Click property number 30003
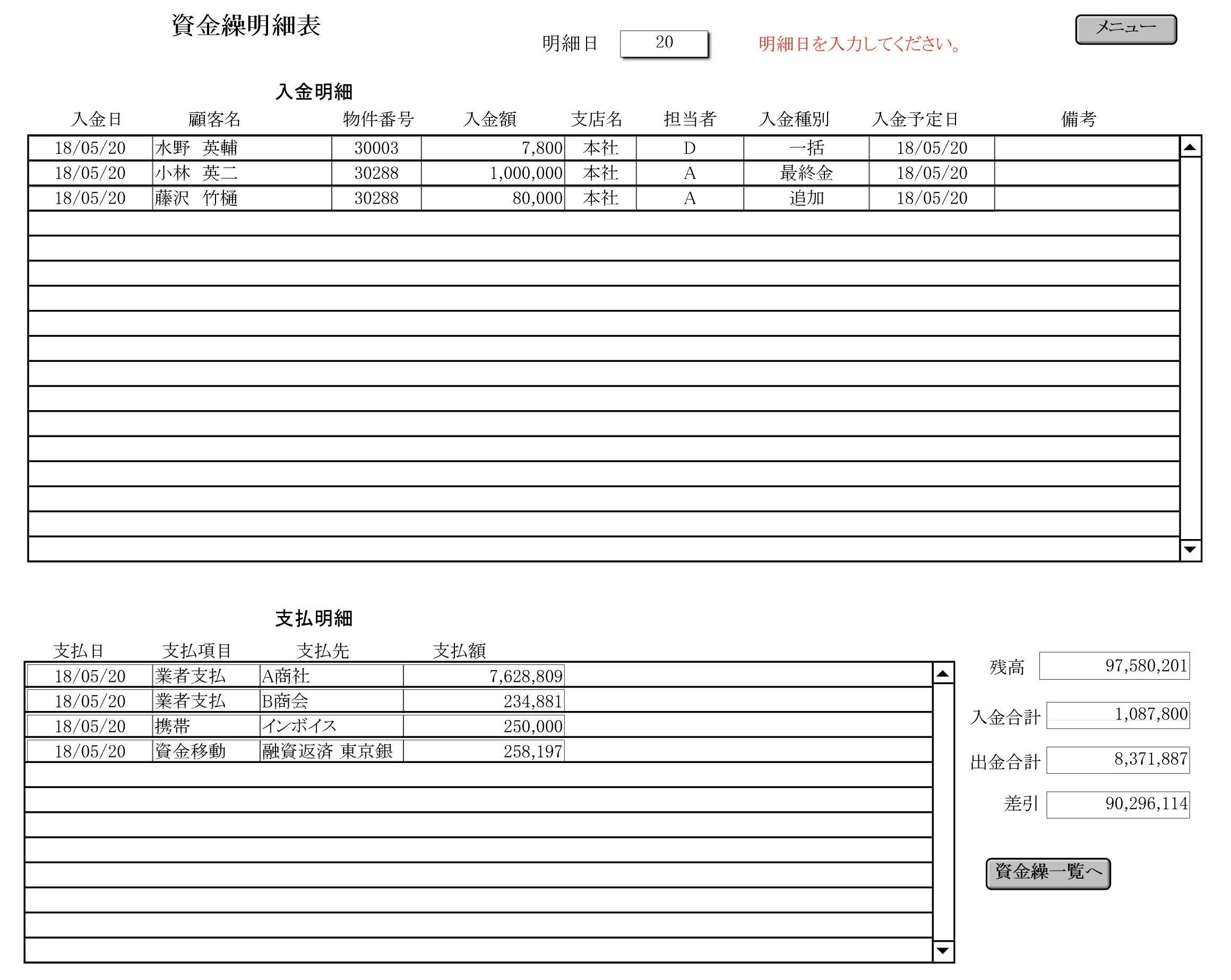 click(376, 148)
